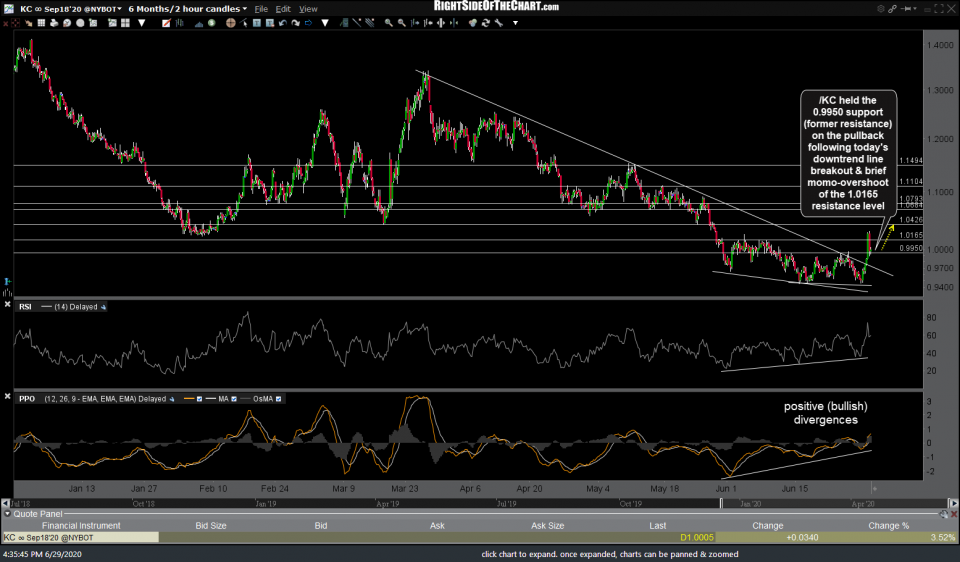Click the zoom out magnifier icon
This screenshot has width=960, height=562.
click(401, 23)
